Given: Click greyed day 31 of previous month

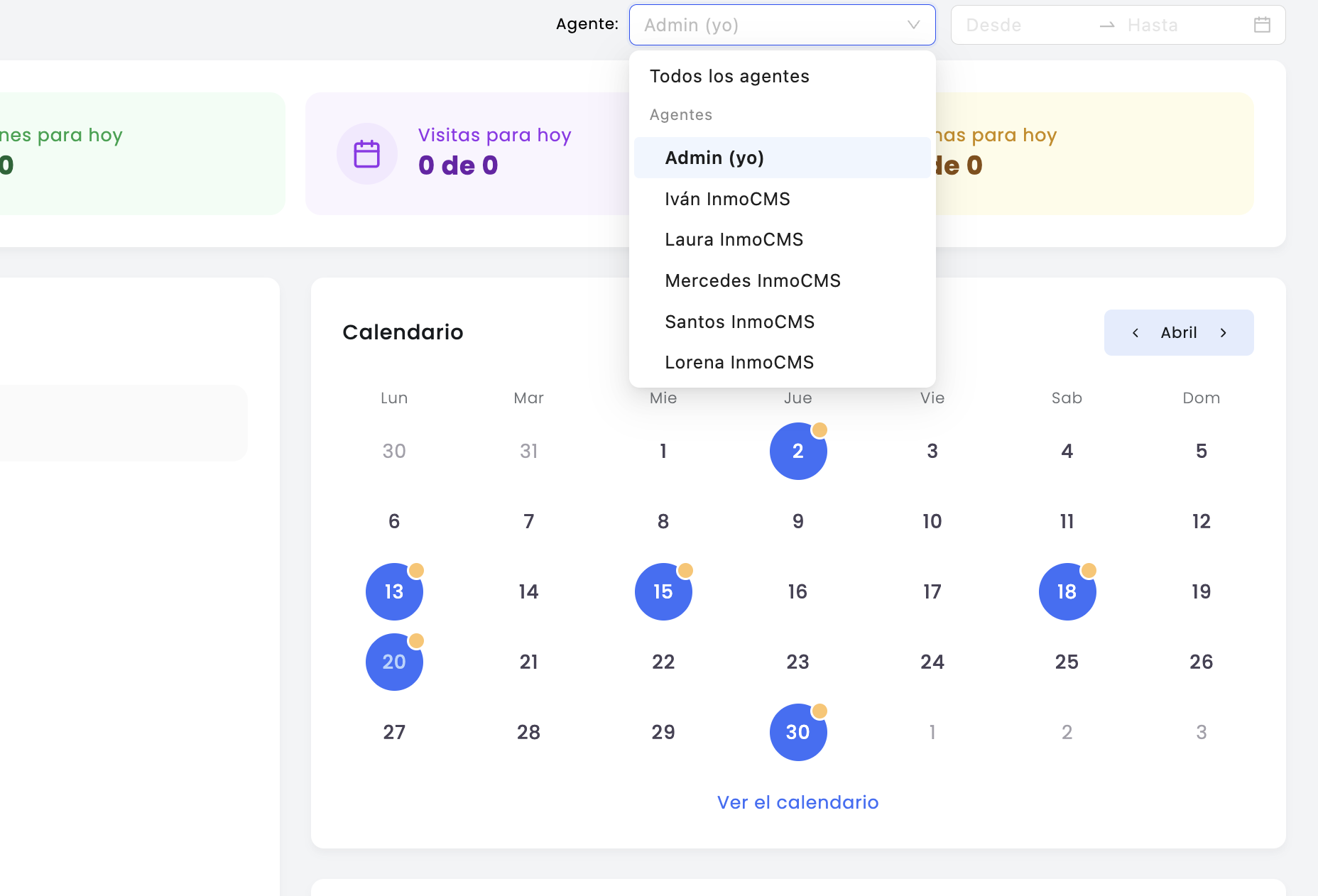Looking at the screenshot, I should 529,451.
